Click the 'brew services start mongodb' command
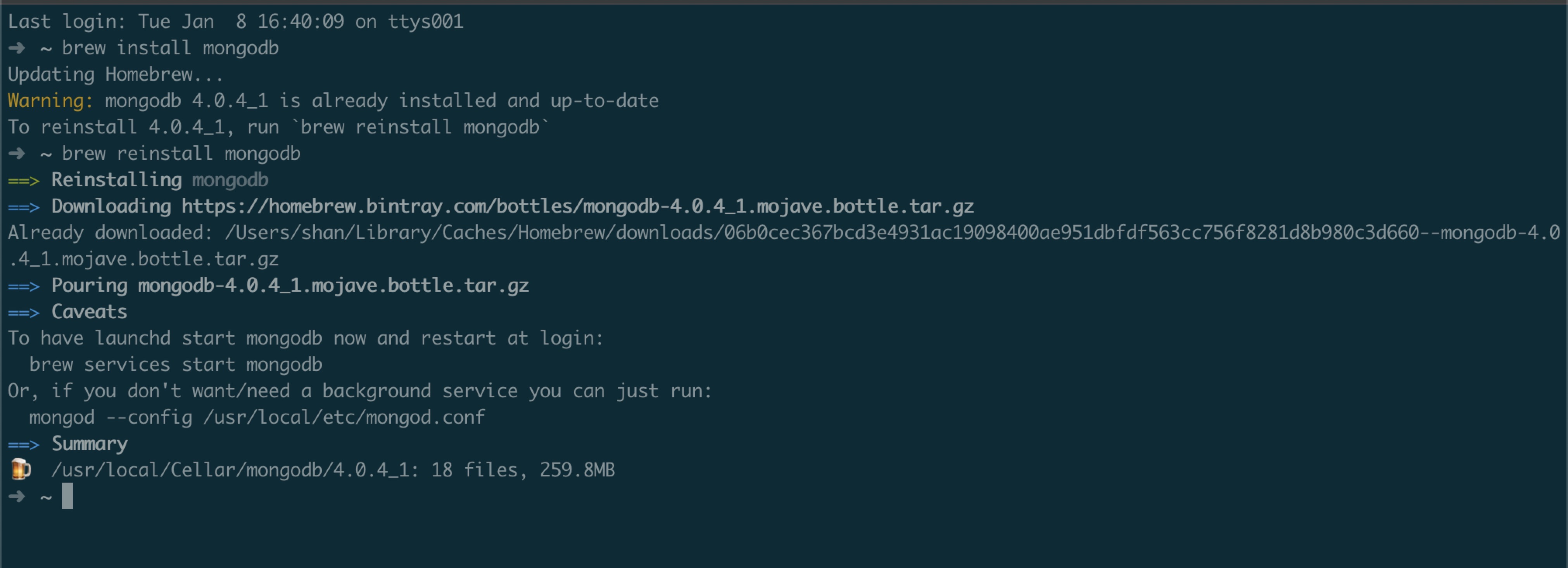 point(176,364)
